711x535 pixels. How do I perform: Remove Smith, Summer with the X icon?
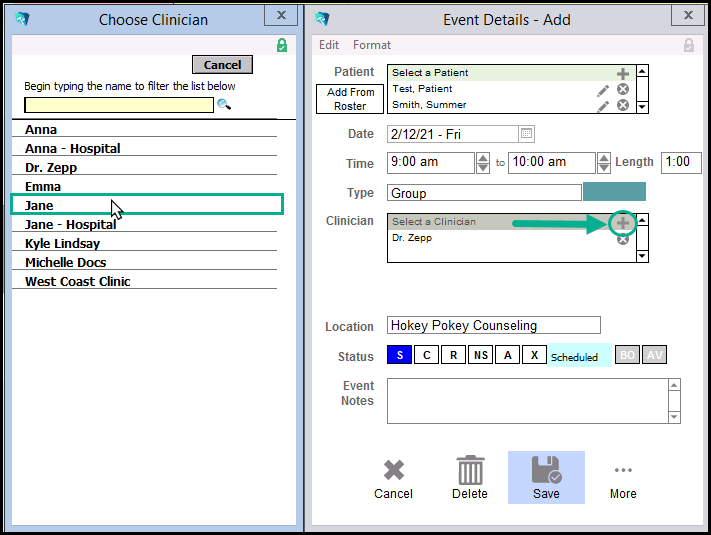[623, 105]
